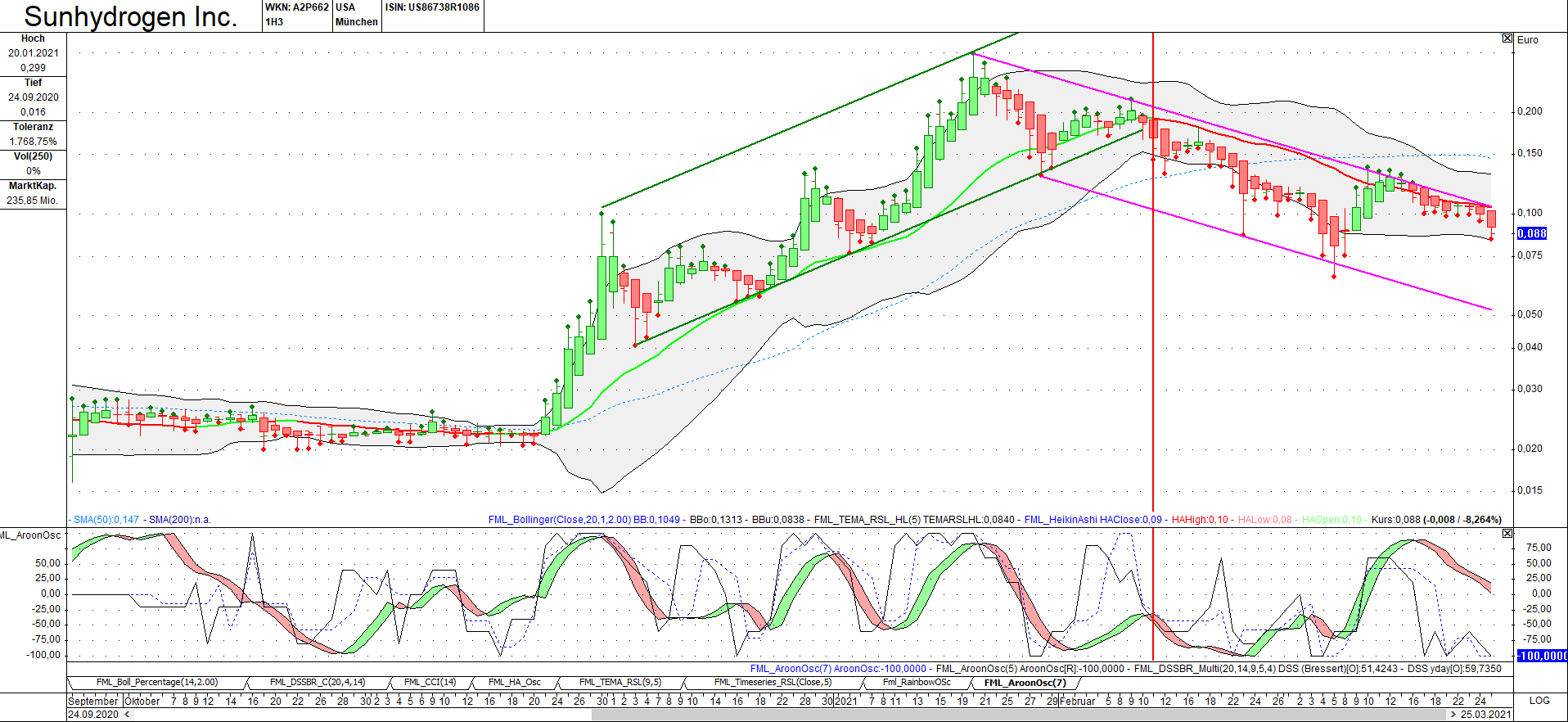
Task: Close the main price chart panel
Action: pyautogui.click(x=1507, y=38)
